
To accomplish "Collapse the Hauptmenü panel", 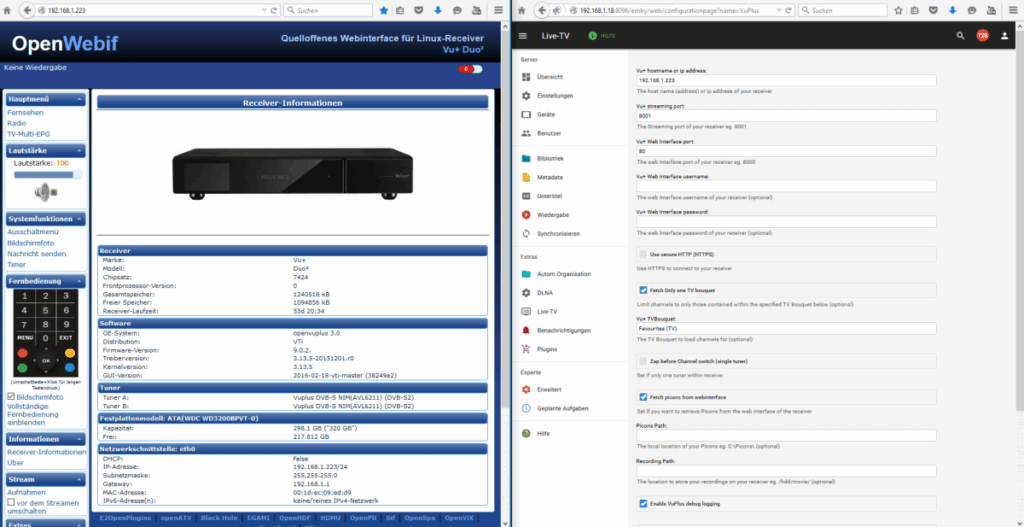I will click(79, 99).
